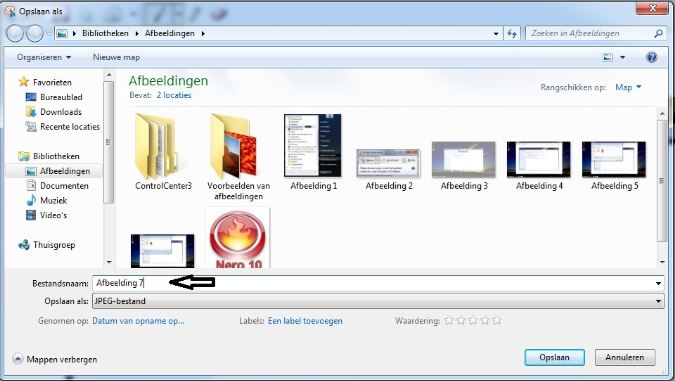
Task: Open the ControlCenter3 folder icon
Action: (155, 146)
